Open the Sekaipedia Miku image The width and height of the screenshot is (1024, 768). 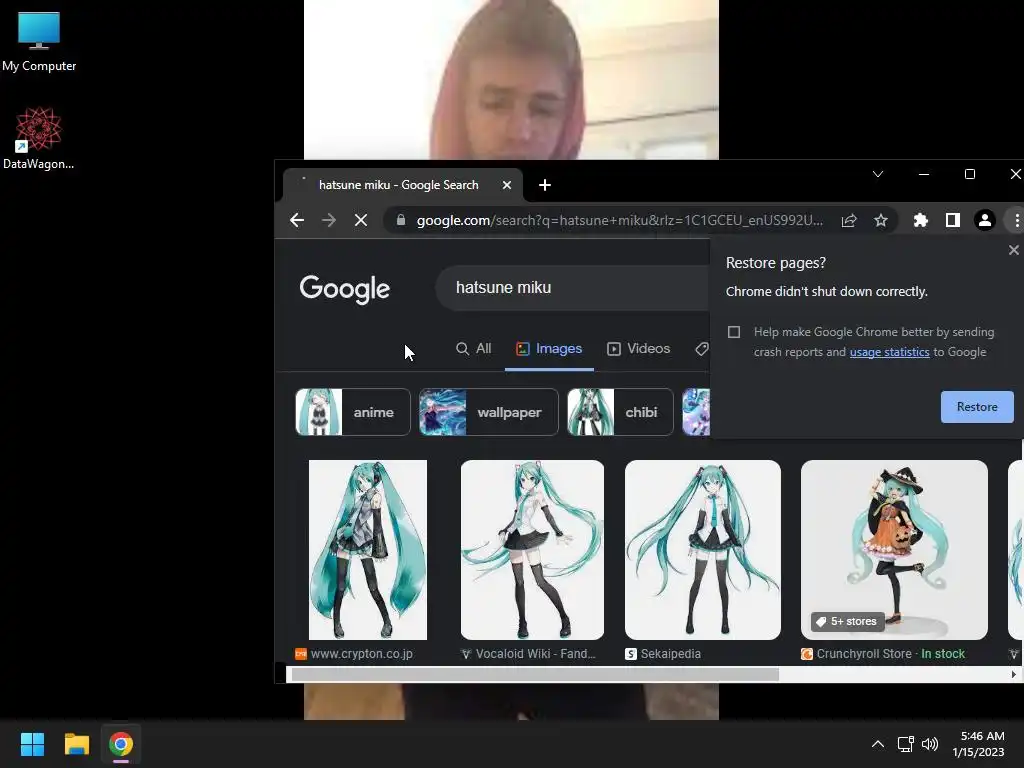pyautogui.click(x=703, y=550)
